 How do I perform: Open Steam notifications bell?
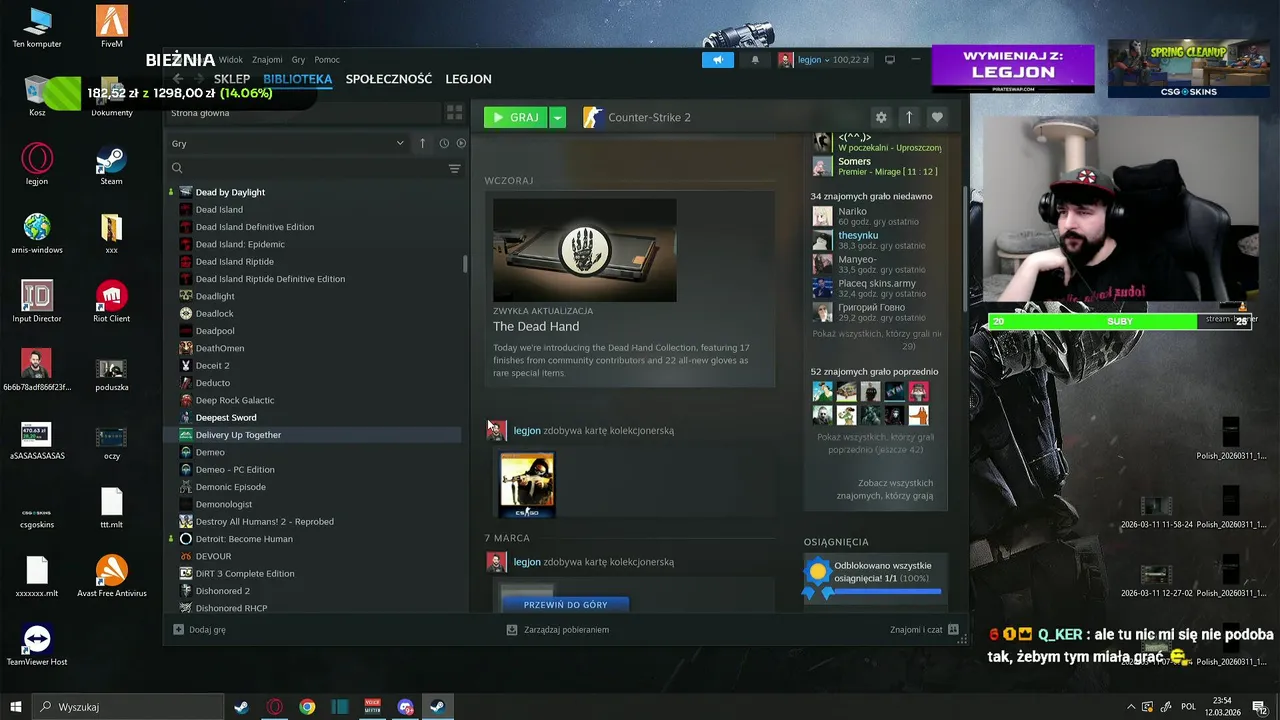point(755,60)
